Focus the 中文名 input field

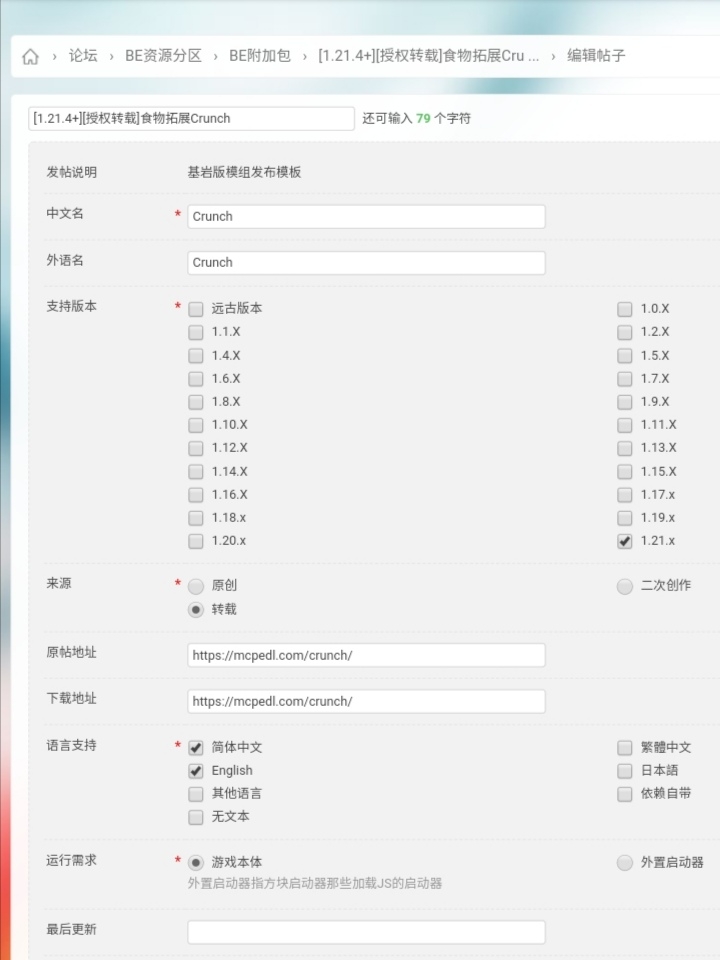[366, 216]
